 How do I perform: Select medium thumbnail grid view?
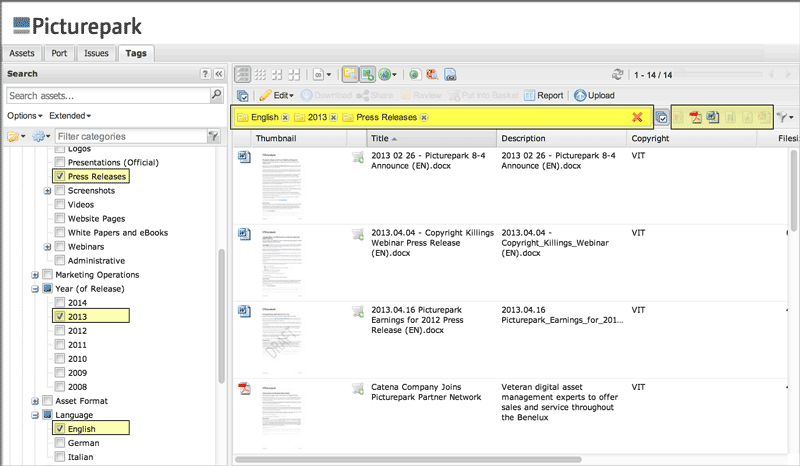pyautogui.click(x=277, y=75)
